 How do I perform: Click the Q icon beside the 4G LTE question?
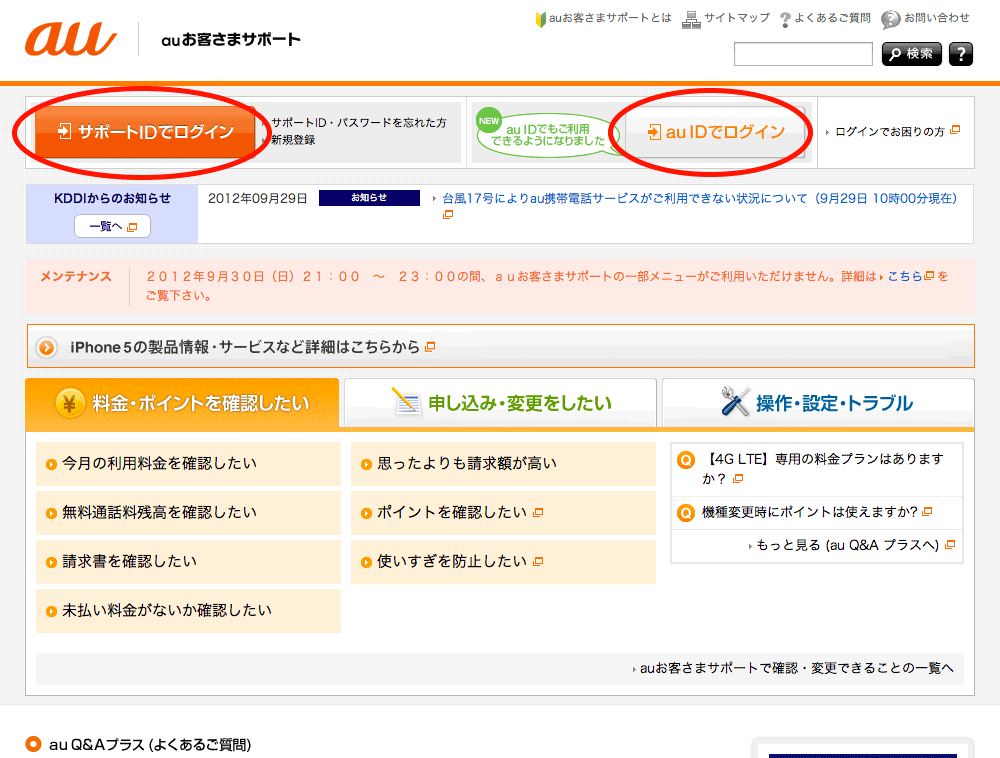click(x=686, y=460)
